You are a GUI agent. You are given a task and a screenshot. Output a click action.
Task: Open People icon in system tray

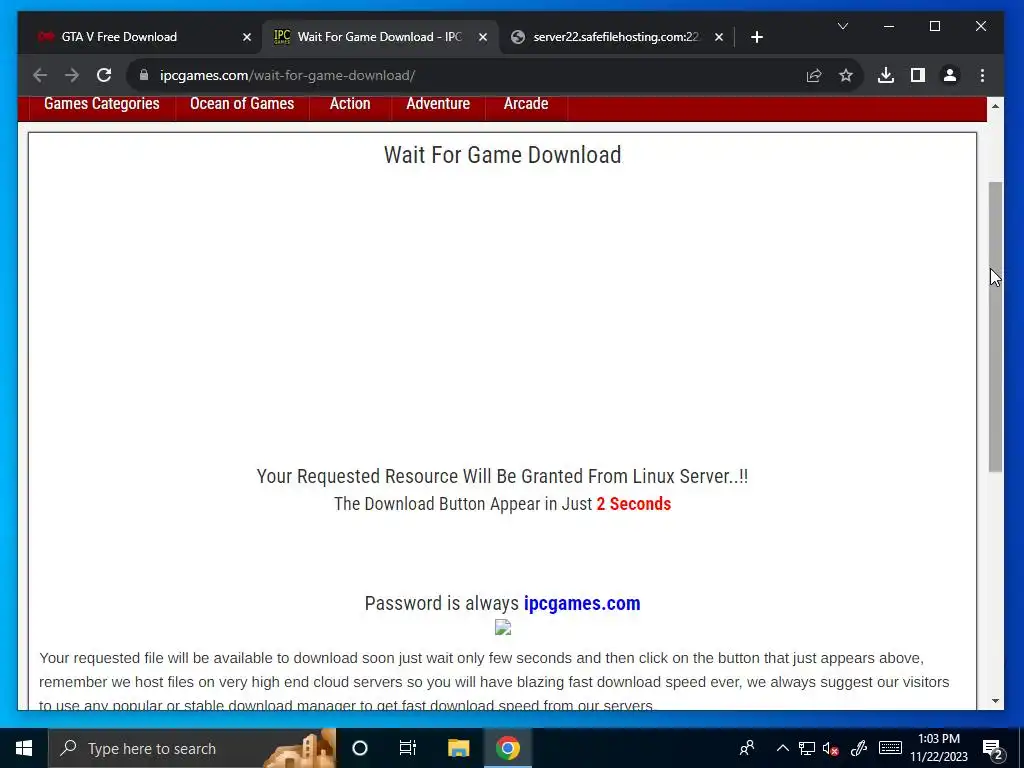pyautogui.click(x=747, y=748)
